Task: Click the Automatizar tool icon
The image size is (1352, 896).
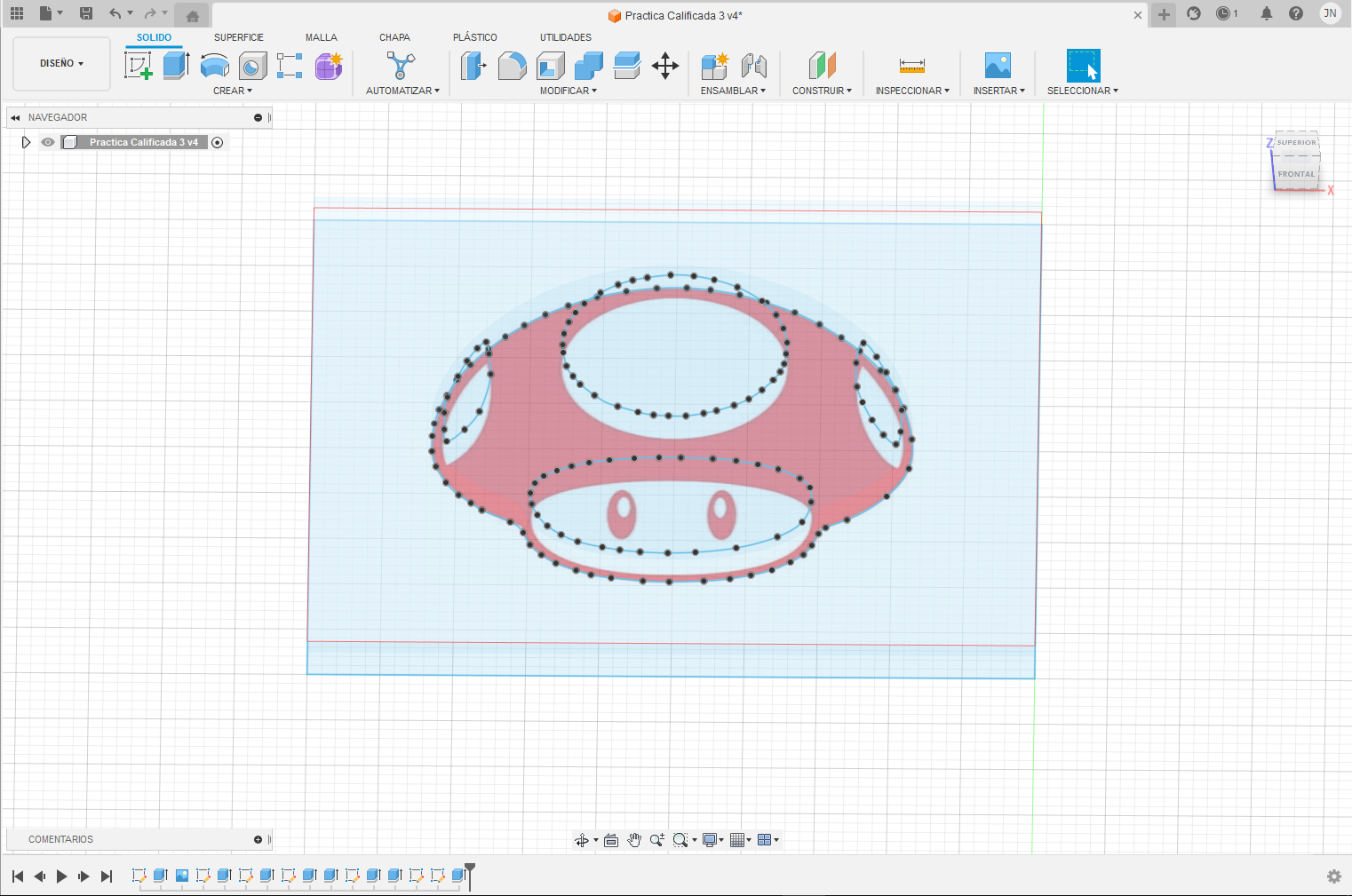Action: 402,66
